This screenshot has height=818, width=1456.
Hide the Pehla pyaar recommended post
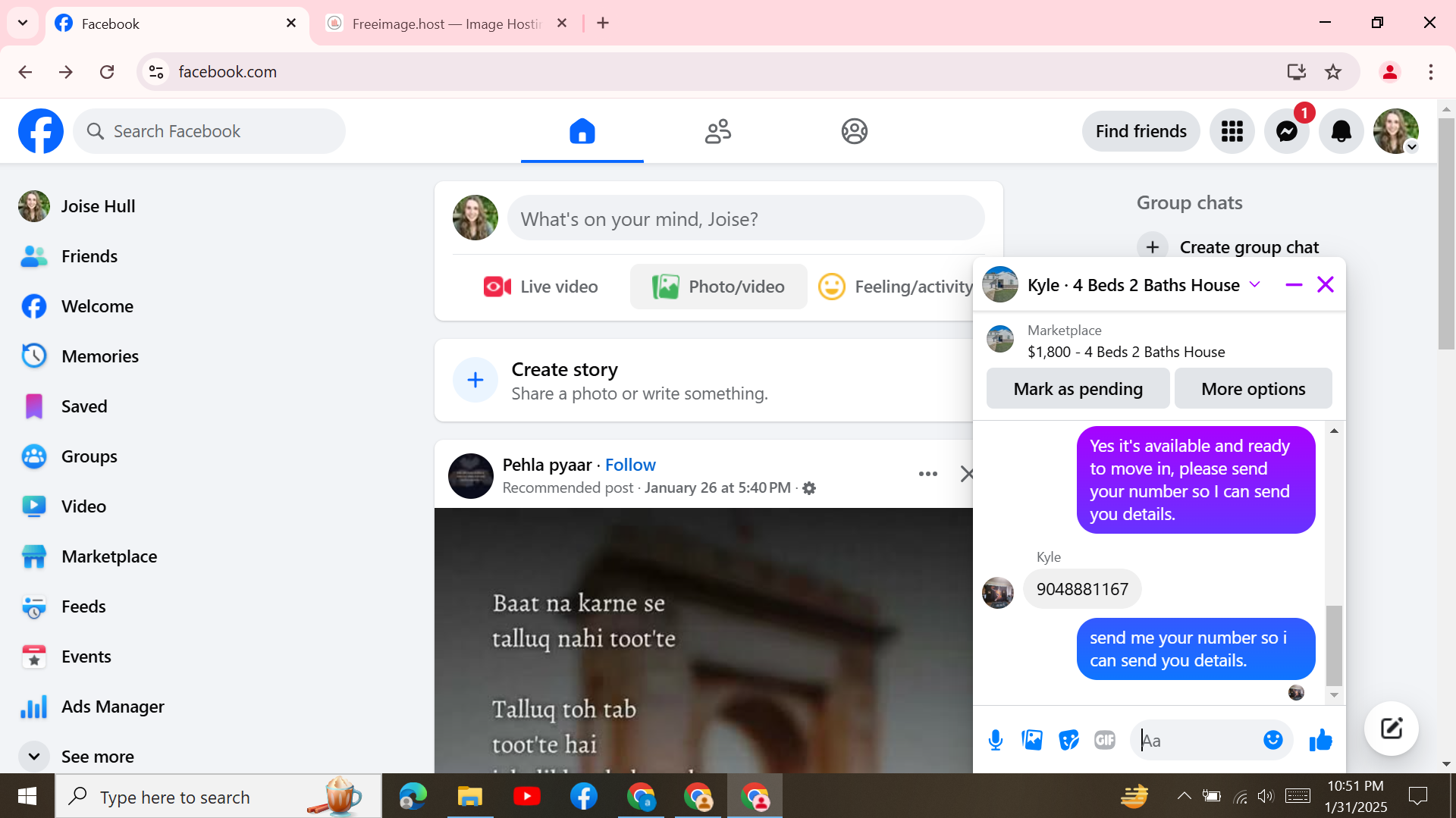coord(967,474)
